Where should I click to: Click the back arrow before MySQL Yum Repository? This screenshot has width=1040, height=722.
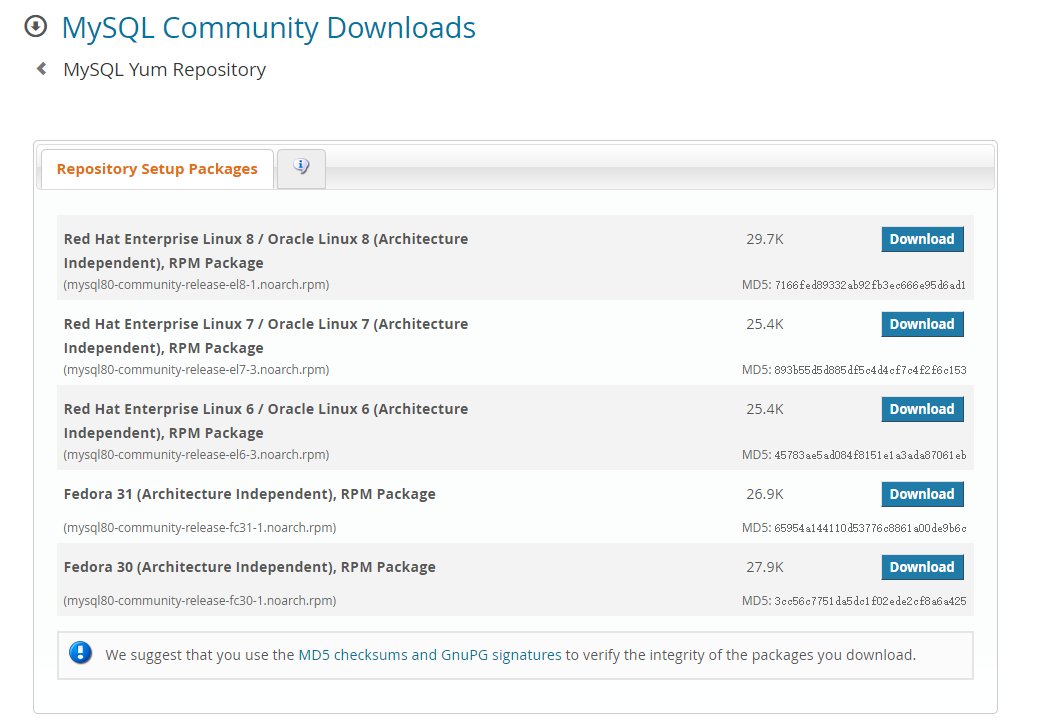coord(42,68)
